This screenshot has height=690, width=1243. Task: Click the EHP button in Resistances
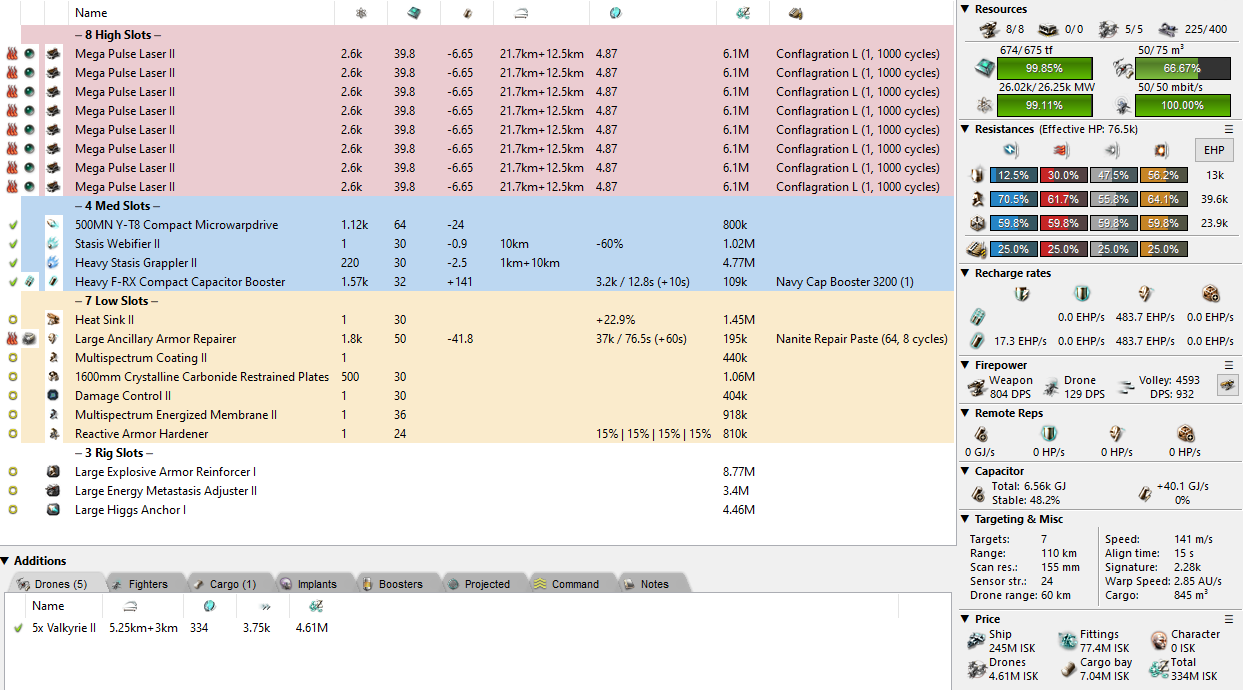pyautogui.click(x=1214, y=151)
